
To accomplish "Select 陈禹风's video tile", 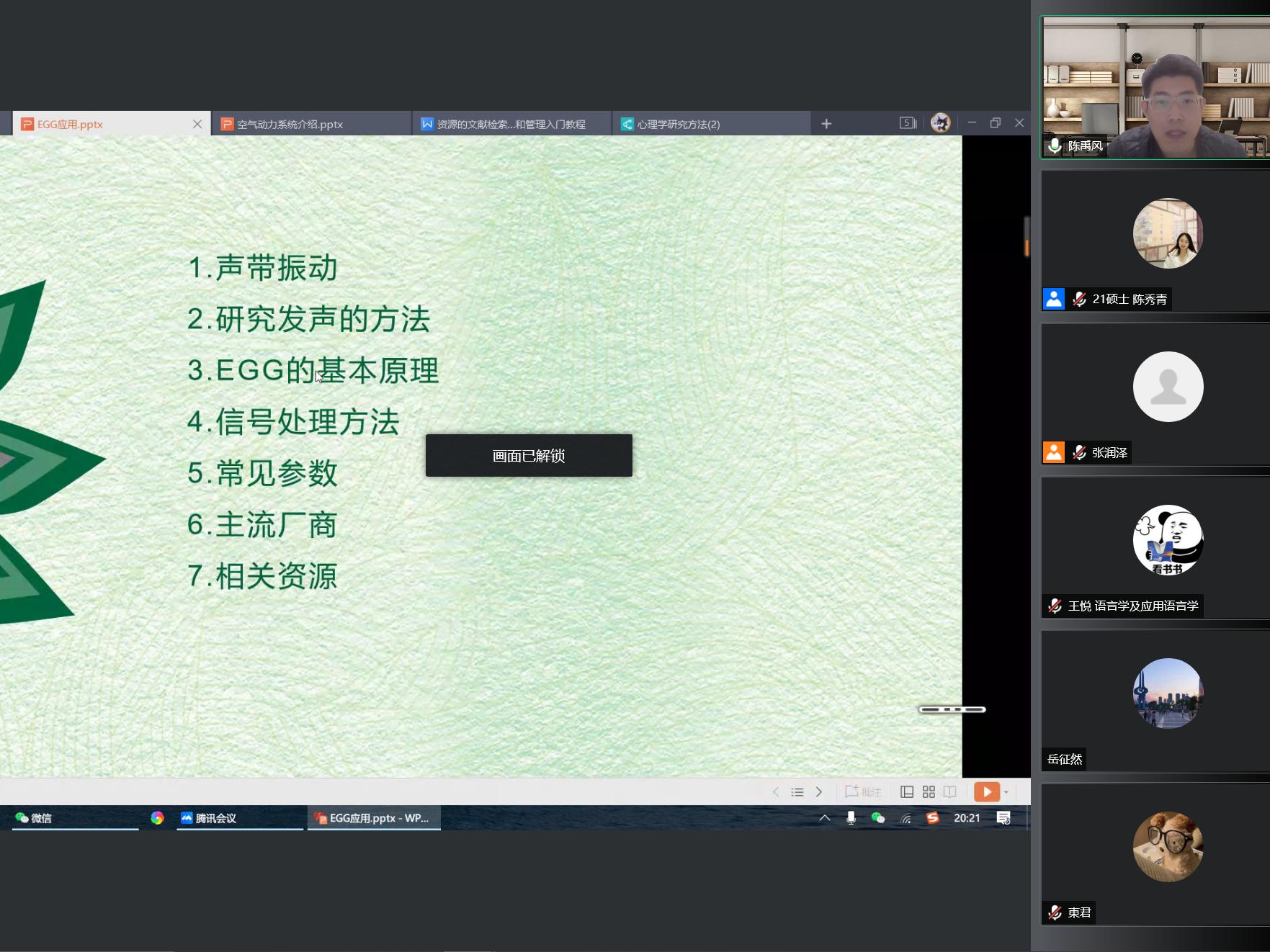I will pos(1155,87).
